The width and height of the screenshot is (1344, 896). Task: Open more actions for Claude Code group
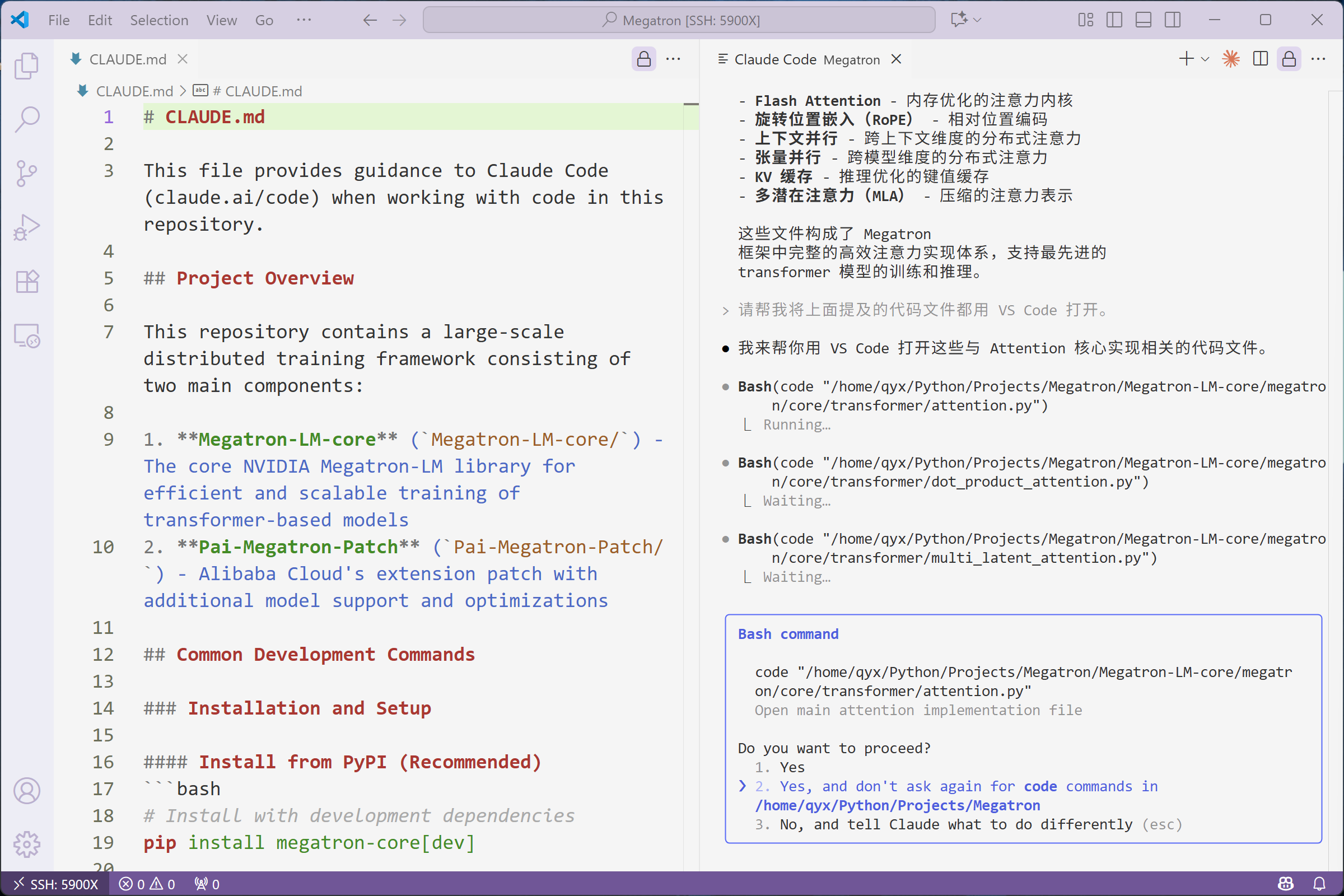pyautogui.click(x=1318, y=59)
